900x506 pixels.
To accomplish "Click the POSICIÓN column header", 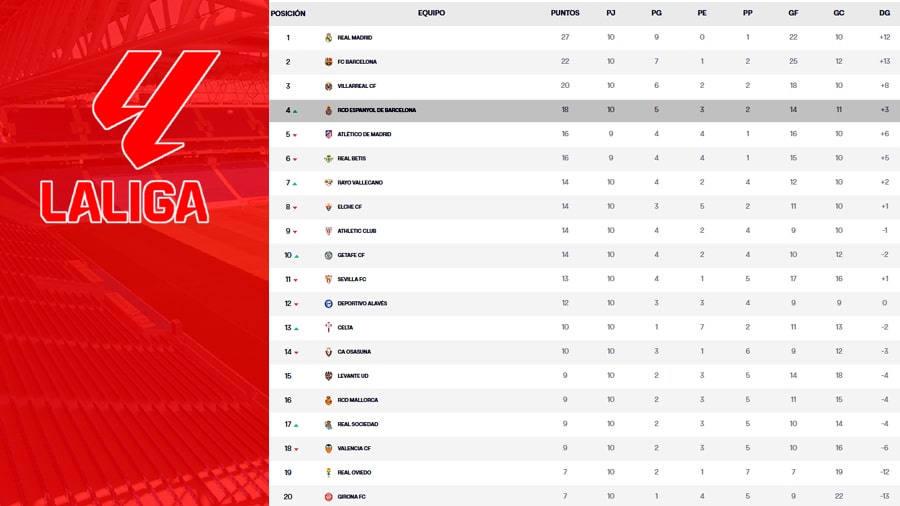I will [288, 13].
